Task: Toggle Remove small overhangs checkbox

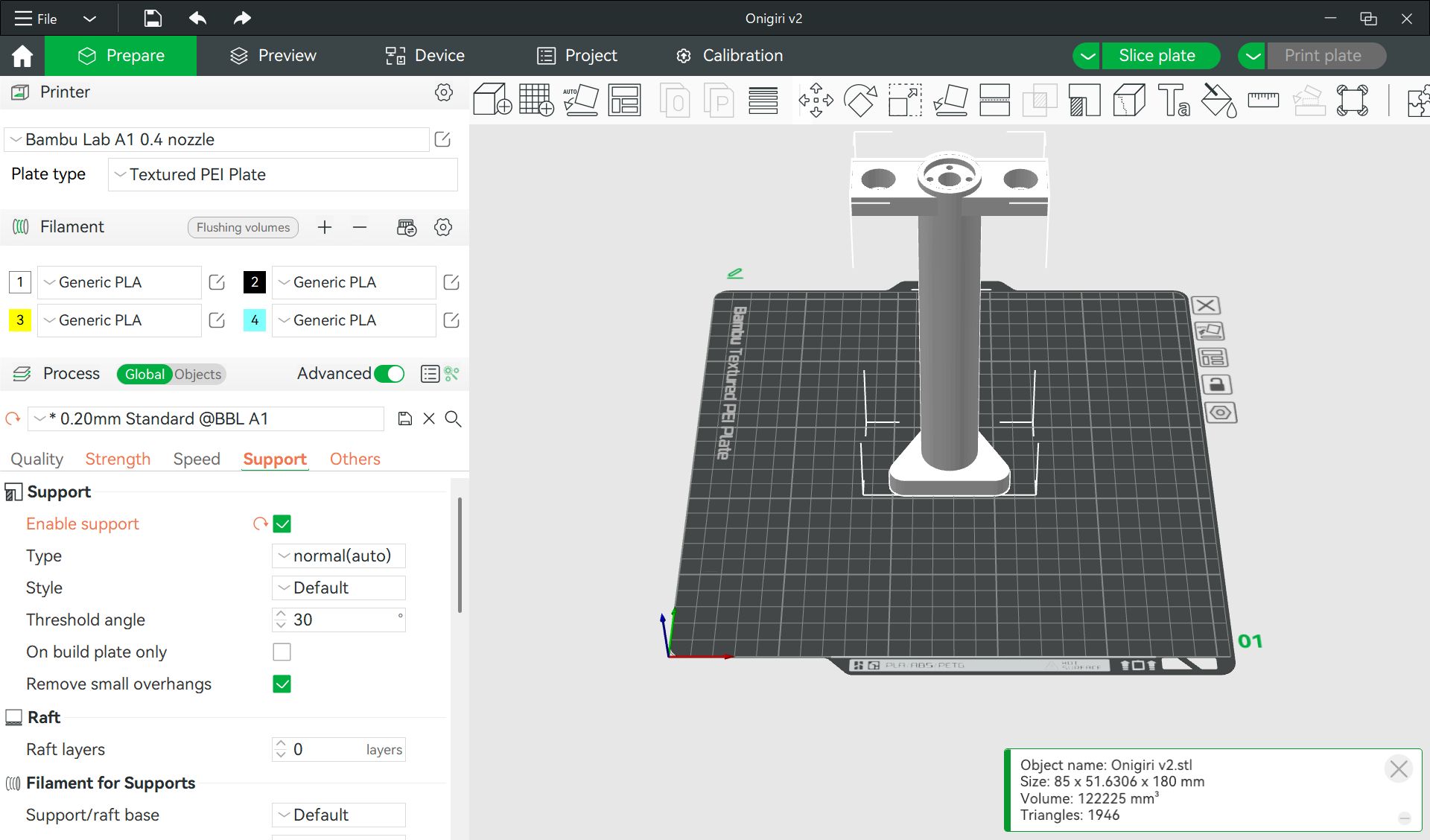Action: click(282, 684)
